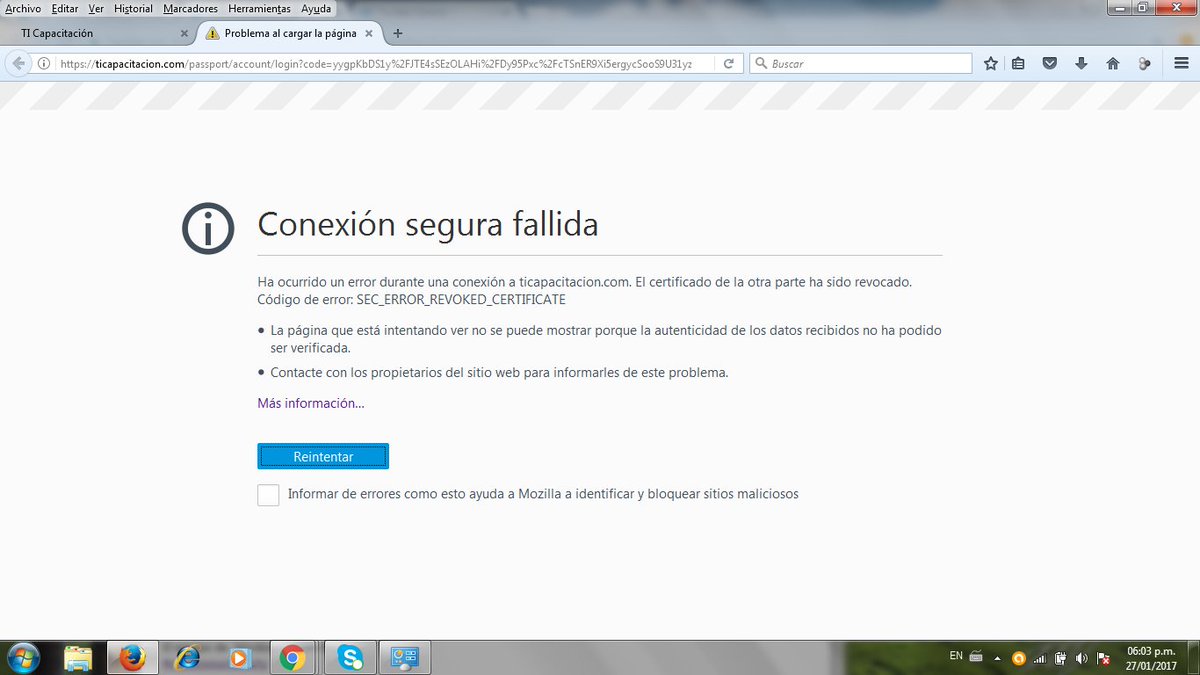This screenshot has height=675, width=1200.
Task: Open the Historial menu
Action: point(134,8)
